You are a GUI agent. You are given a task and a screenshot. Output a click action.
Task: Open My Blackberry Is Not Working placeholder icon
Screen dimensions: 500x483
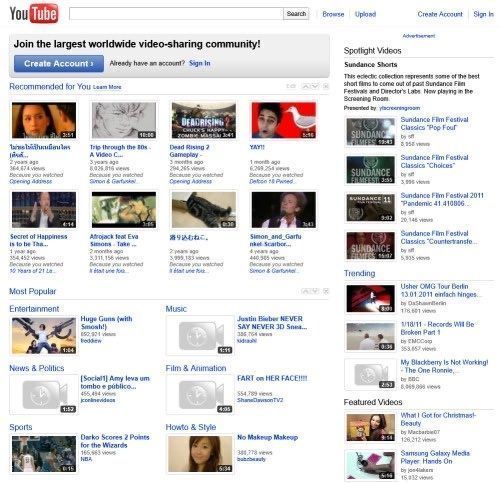point(371,374)
